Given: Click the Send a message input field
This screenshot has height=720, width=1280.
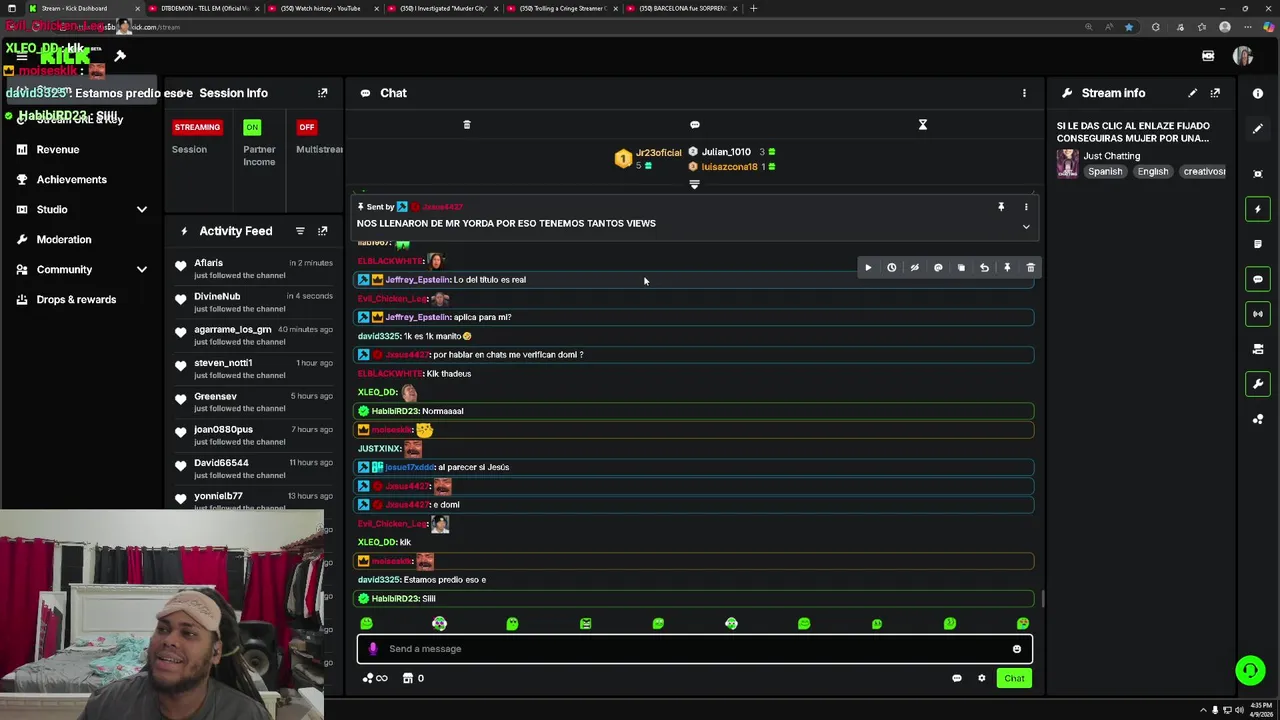Looking at the screenshot, I should pyautogui.click(x=694, y=649).
